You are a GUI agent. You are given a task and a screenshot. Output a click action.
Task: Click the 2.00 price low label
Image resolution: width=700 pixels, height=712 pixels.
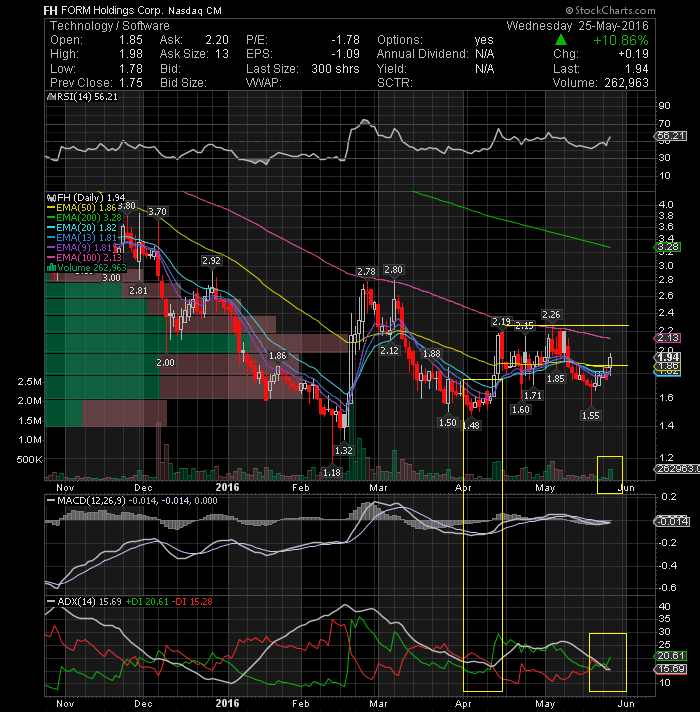165,363
